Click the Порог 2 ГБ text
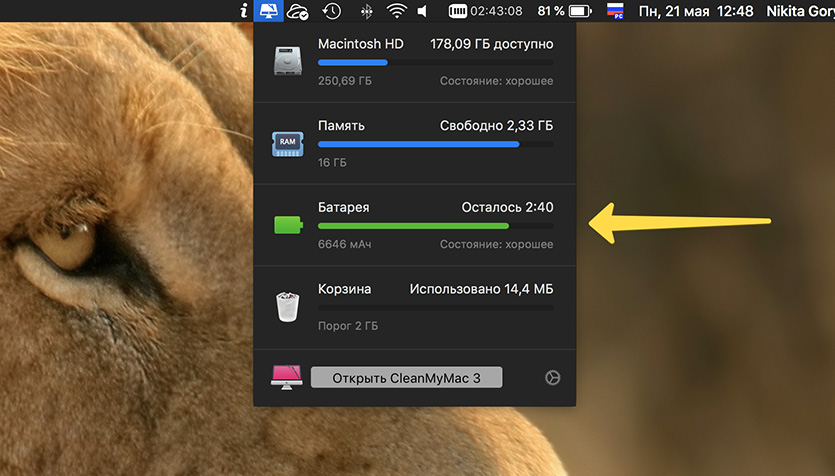The image size is (835, 476). click(x=348, y=326)
